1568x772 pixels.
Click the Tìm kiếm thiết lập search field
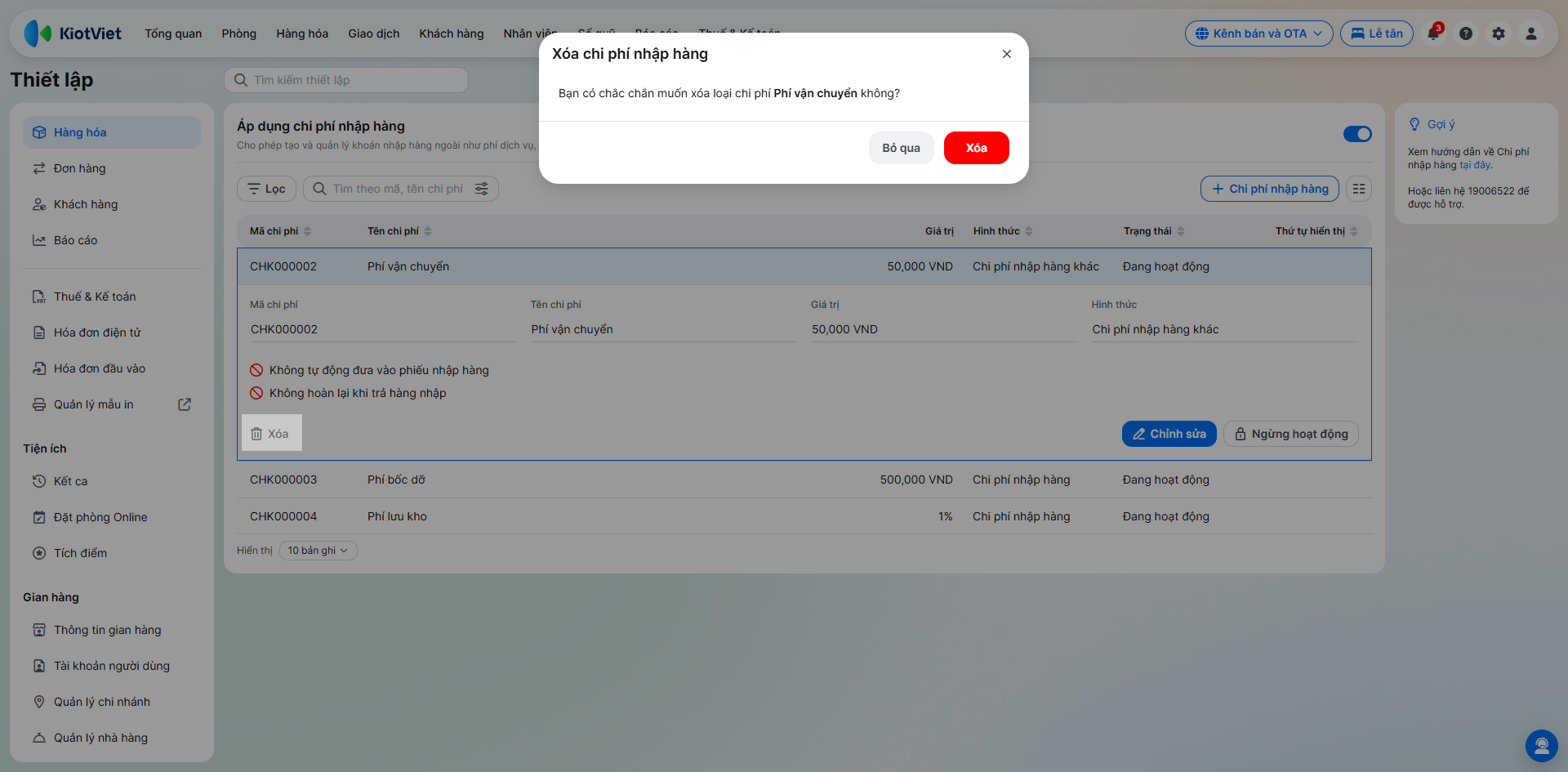point(346,80)
